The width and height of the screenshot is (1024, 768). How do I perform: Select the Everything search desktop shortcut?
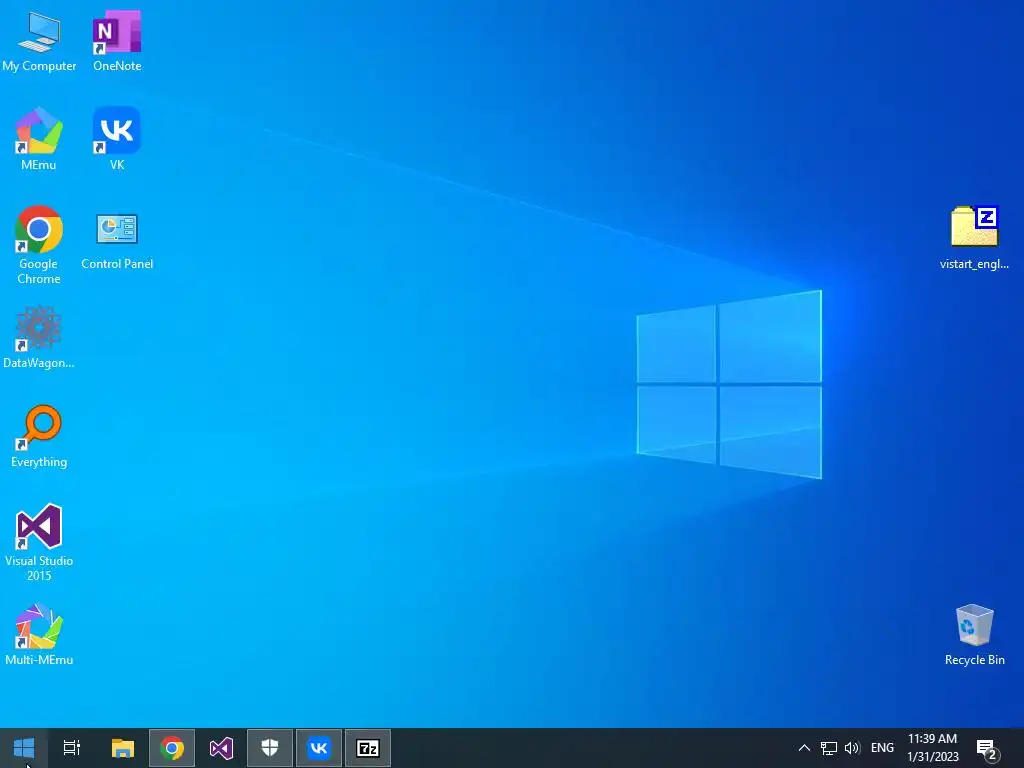point(39,436)
